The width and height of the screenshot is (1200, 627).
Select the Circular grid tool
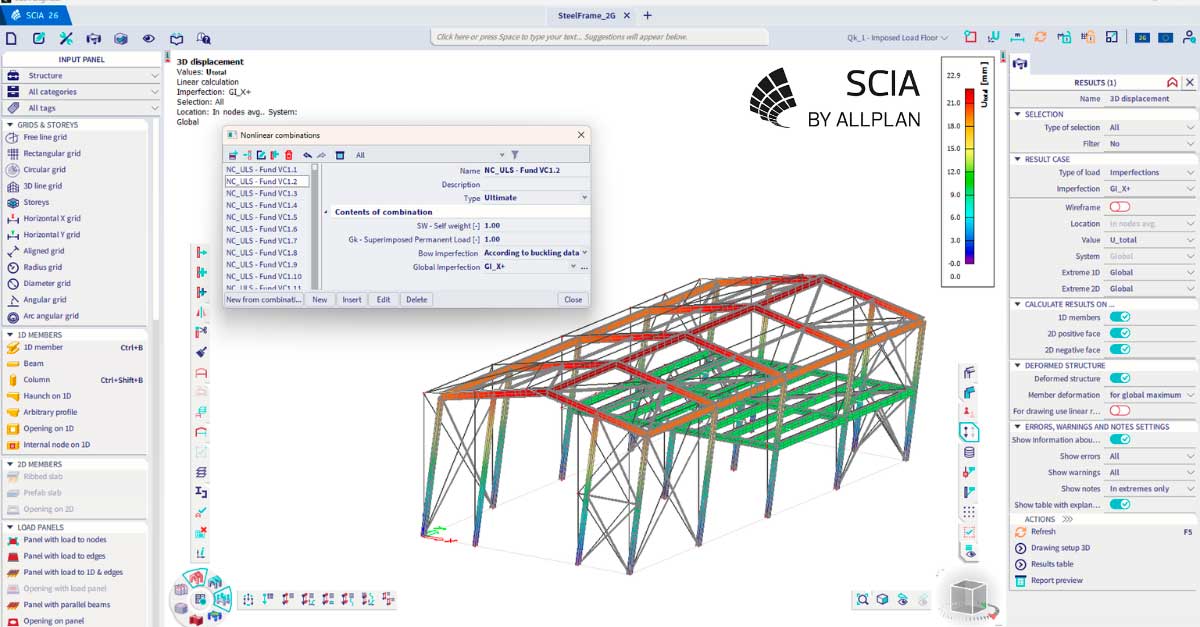[44, 170]
